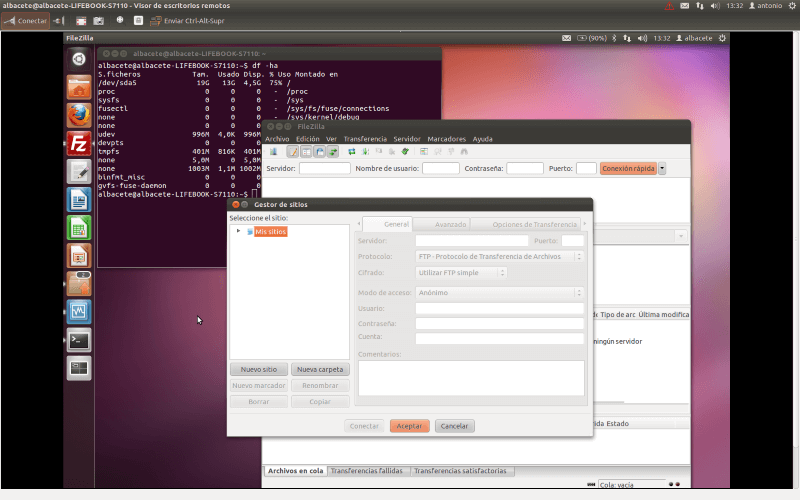Switch to the Transferencias satisfactorias tab

pos(460,471)
